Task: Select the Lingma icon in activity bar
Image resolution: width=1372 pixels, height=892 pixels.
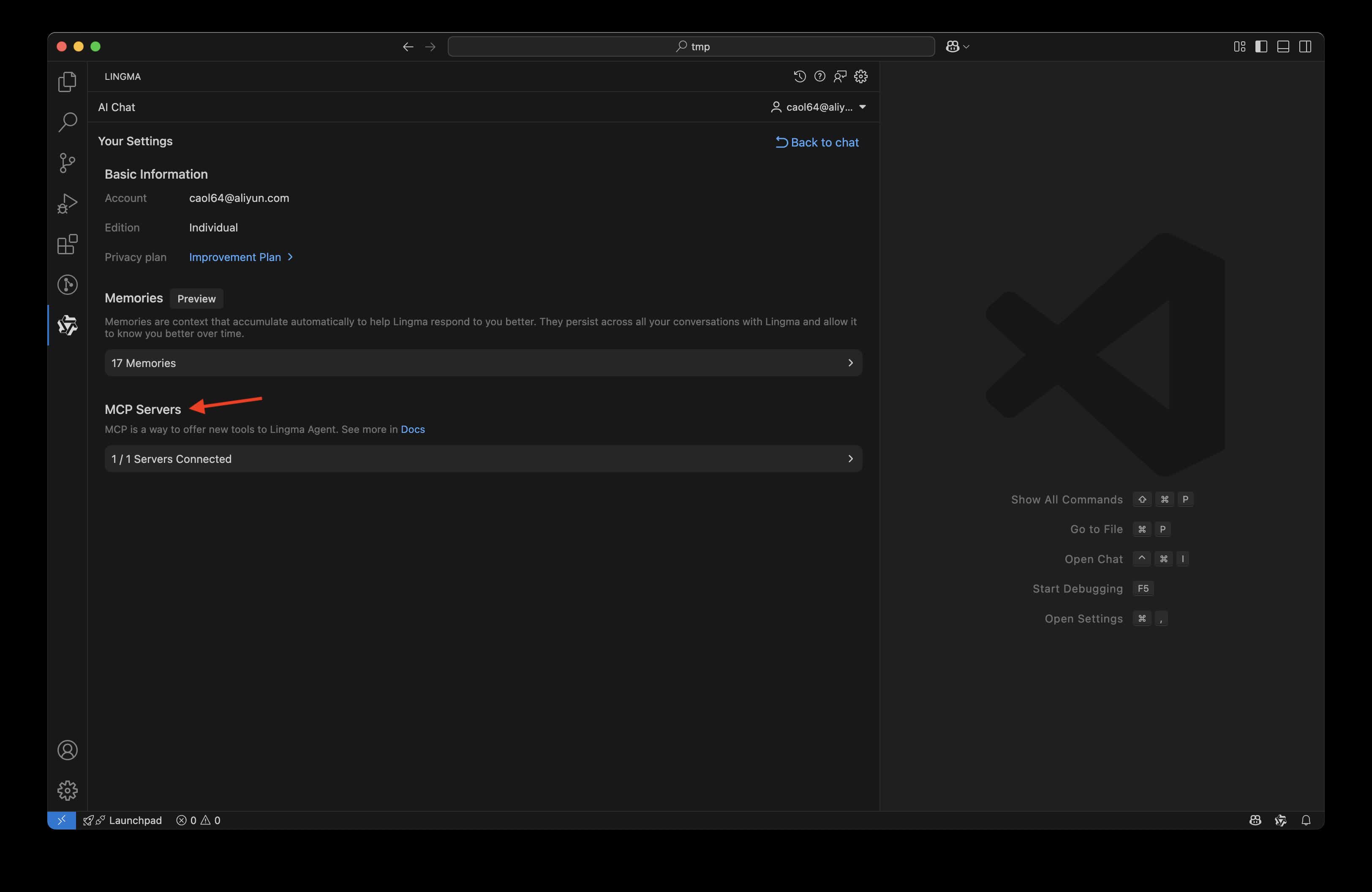Action: click(68, 325)
